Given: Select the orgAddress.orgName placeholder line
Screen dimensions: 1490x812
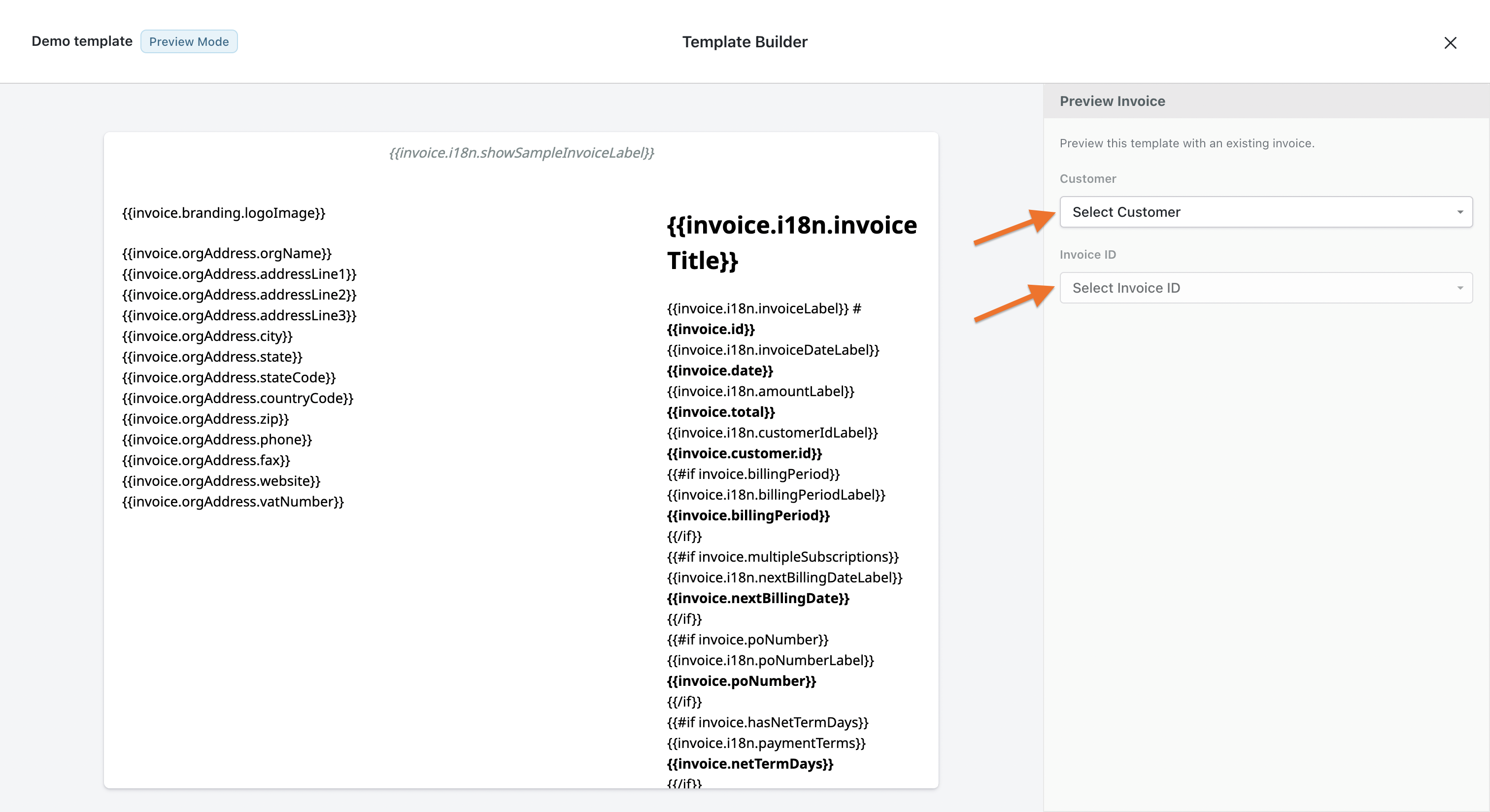Looking at the screenshot, I should click(x=227, y=253).
